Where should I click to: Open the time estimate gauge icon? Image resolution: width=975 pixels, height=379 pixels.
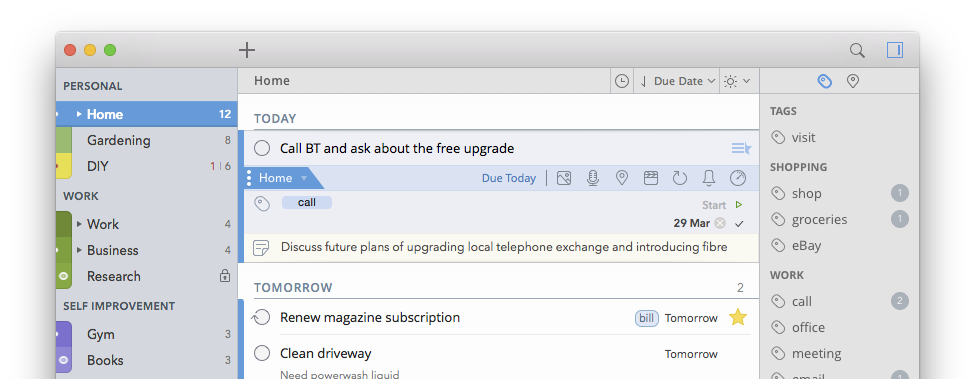click(x=737, y=178)
